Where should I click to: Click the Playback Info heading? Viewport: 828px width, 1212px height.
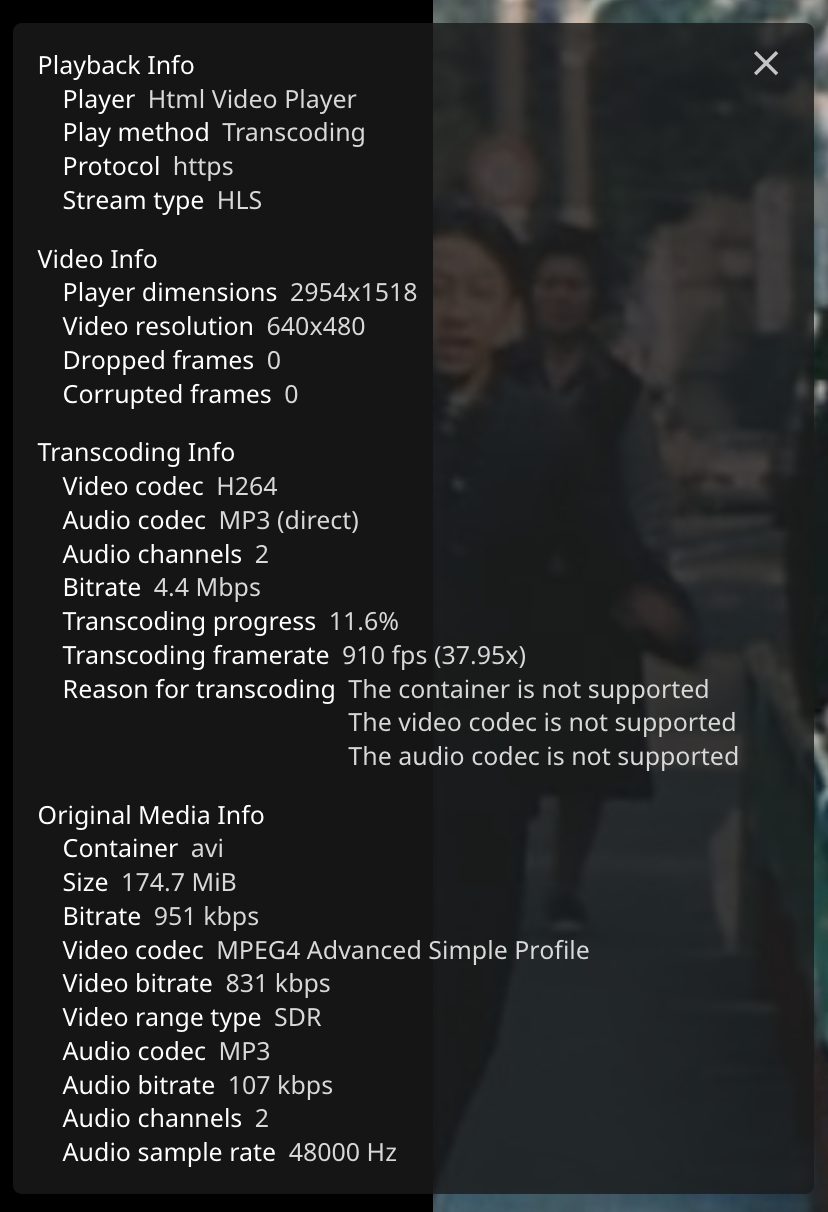[x=116, y=65]
